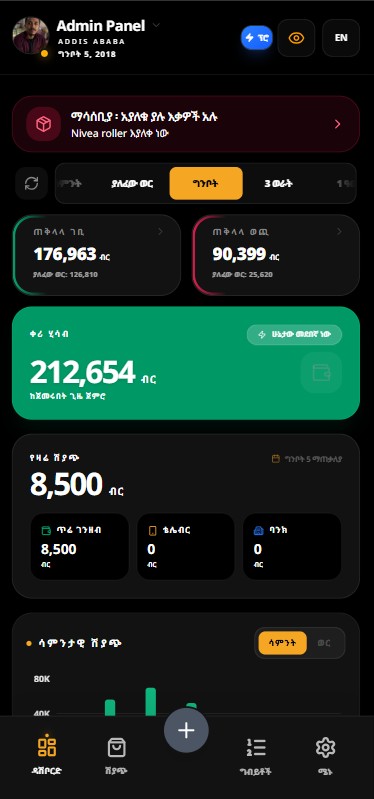
Task: Tap the round plus add button
Action: [186, 730]
